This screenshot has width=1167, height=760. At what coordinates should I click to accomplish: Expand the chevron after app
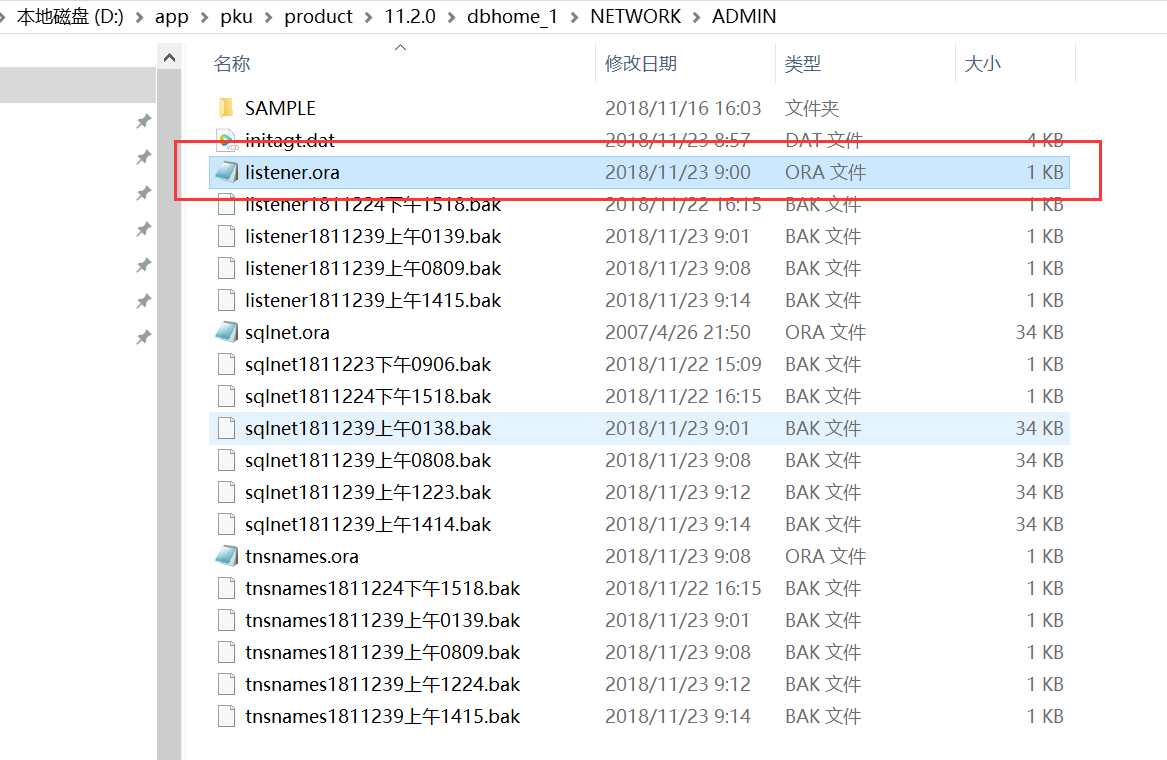[x=204, y=17]
